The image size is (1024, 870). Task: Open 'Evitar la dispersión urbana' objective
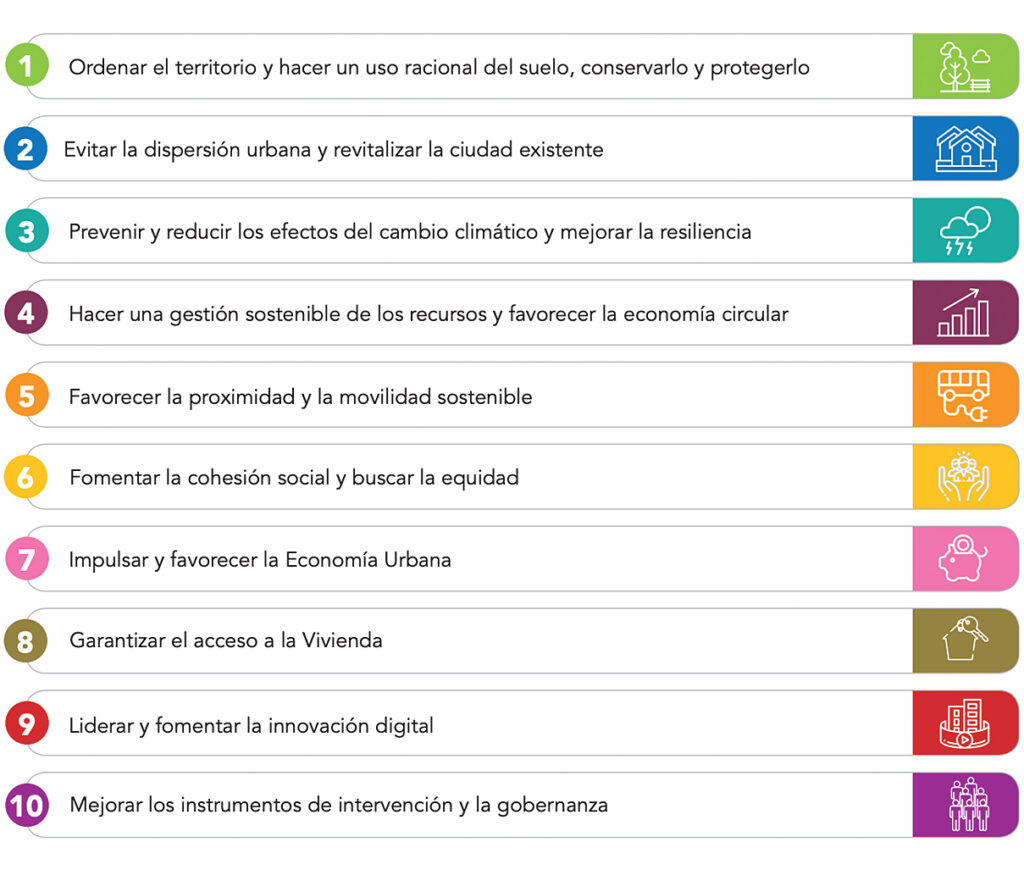point(333,150)
